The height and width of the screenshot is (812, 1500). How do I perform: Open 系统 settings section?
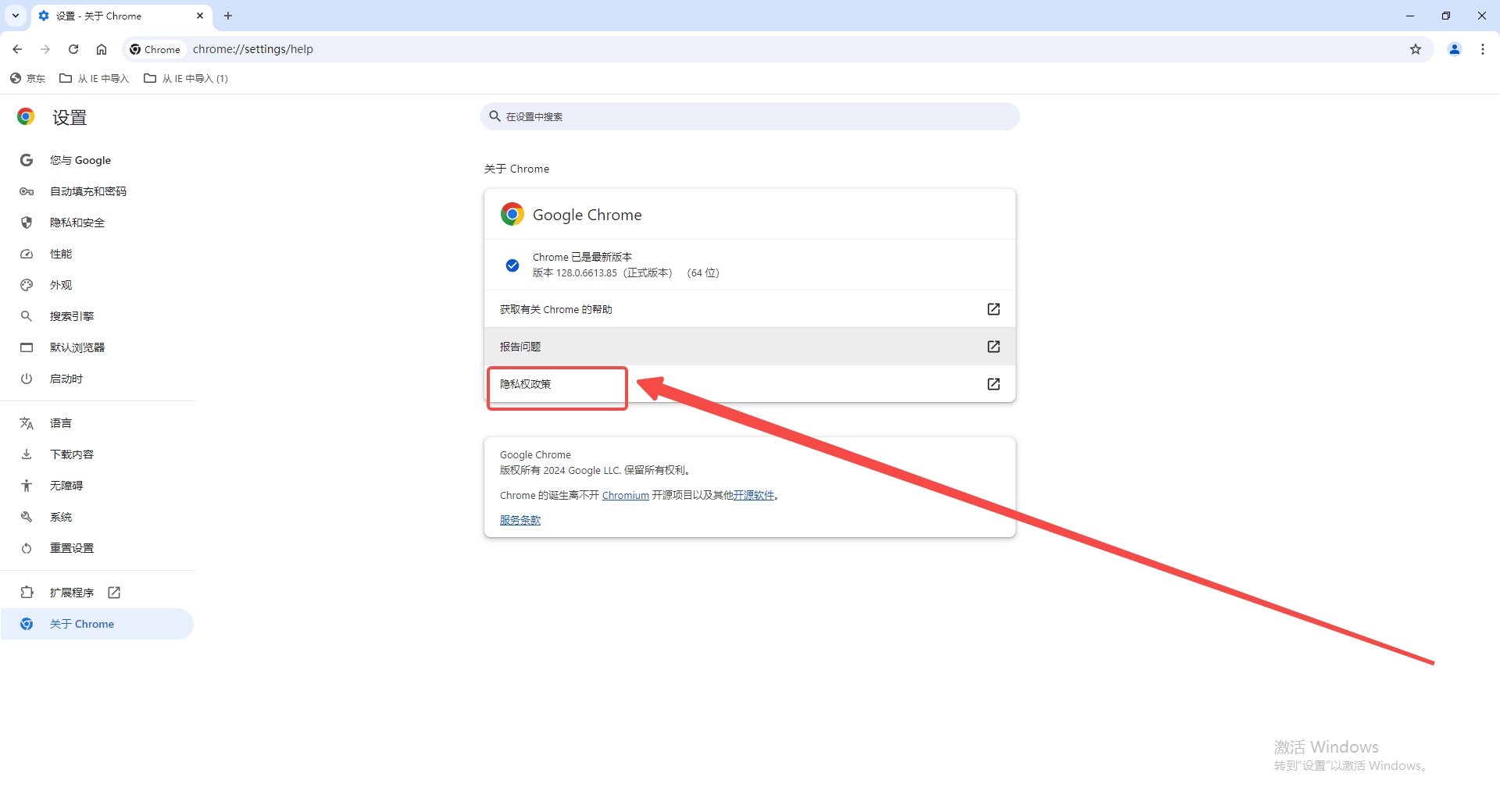coord(98,517)
